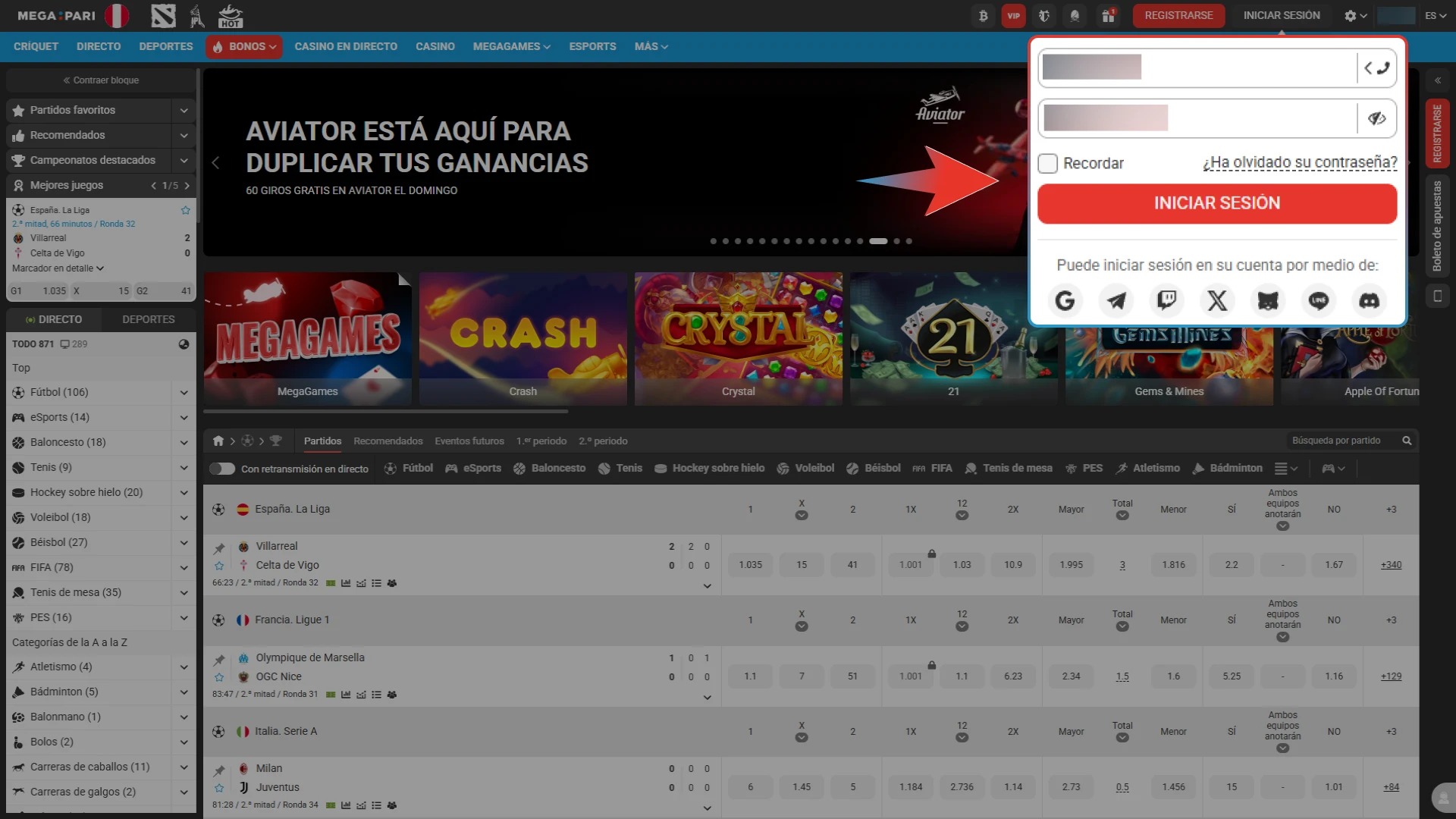Expand Partidos favoritos section

[x=184, y=111]
